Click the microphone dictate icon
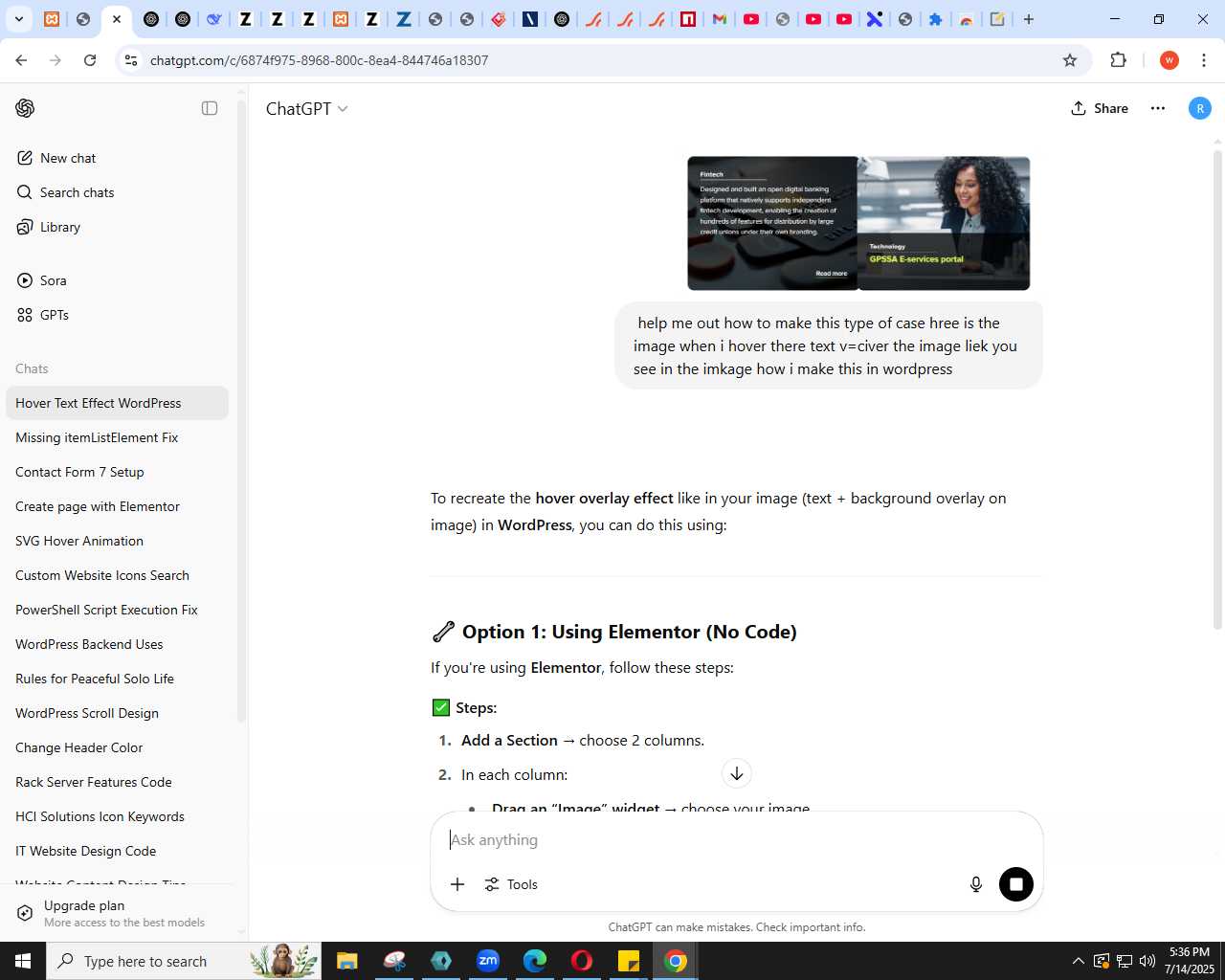 976,884
